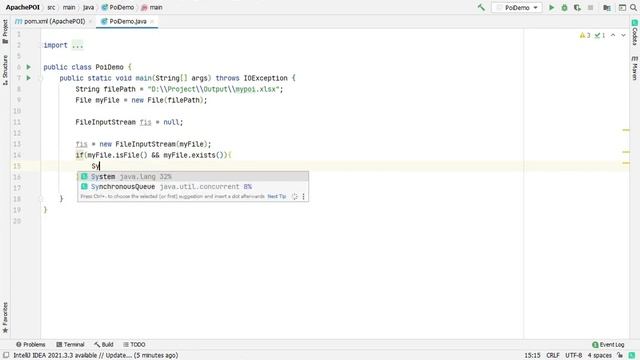Go to next highlighted error arrow
Screen dimensions: 640x360
(623, 36)
